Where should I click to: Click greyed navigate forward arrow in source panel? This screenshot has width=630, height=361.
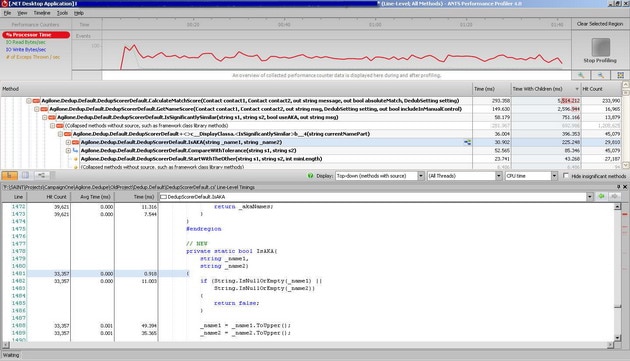point(614,196)
